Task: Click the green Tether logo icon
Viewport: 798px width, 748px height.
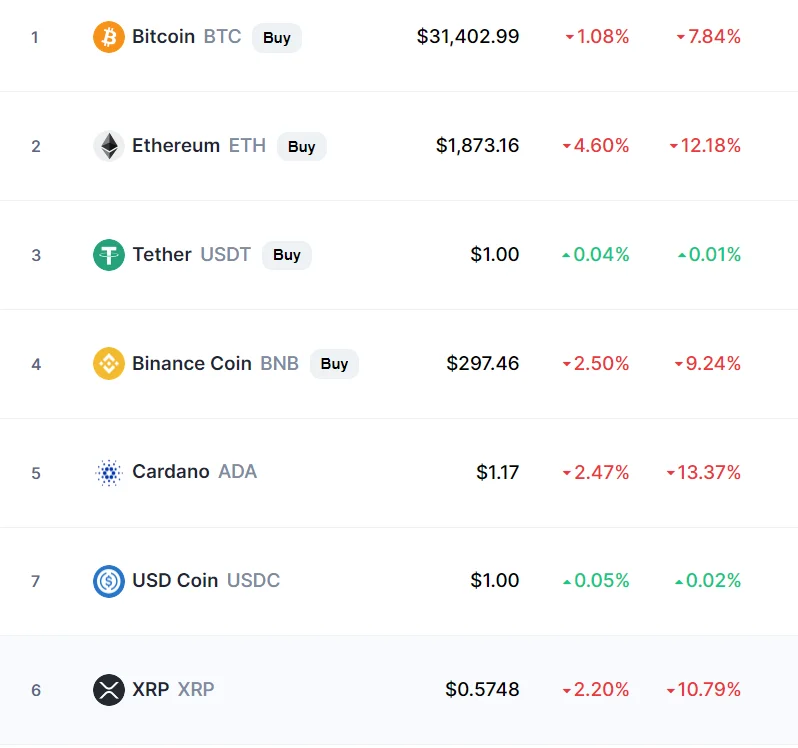Action: [109, 255]
